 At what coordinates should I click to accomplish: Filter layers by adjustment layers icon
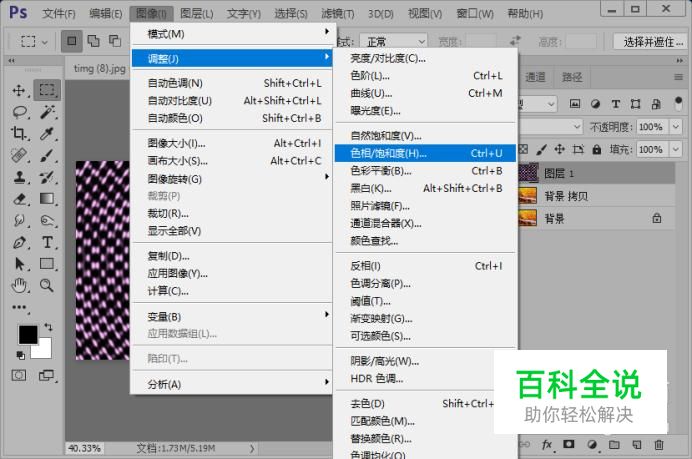595,104
